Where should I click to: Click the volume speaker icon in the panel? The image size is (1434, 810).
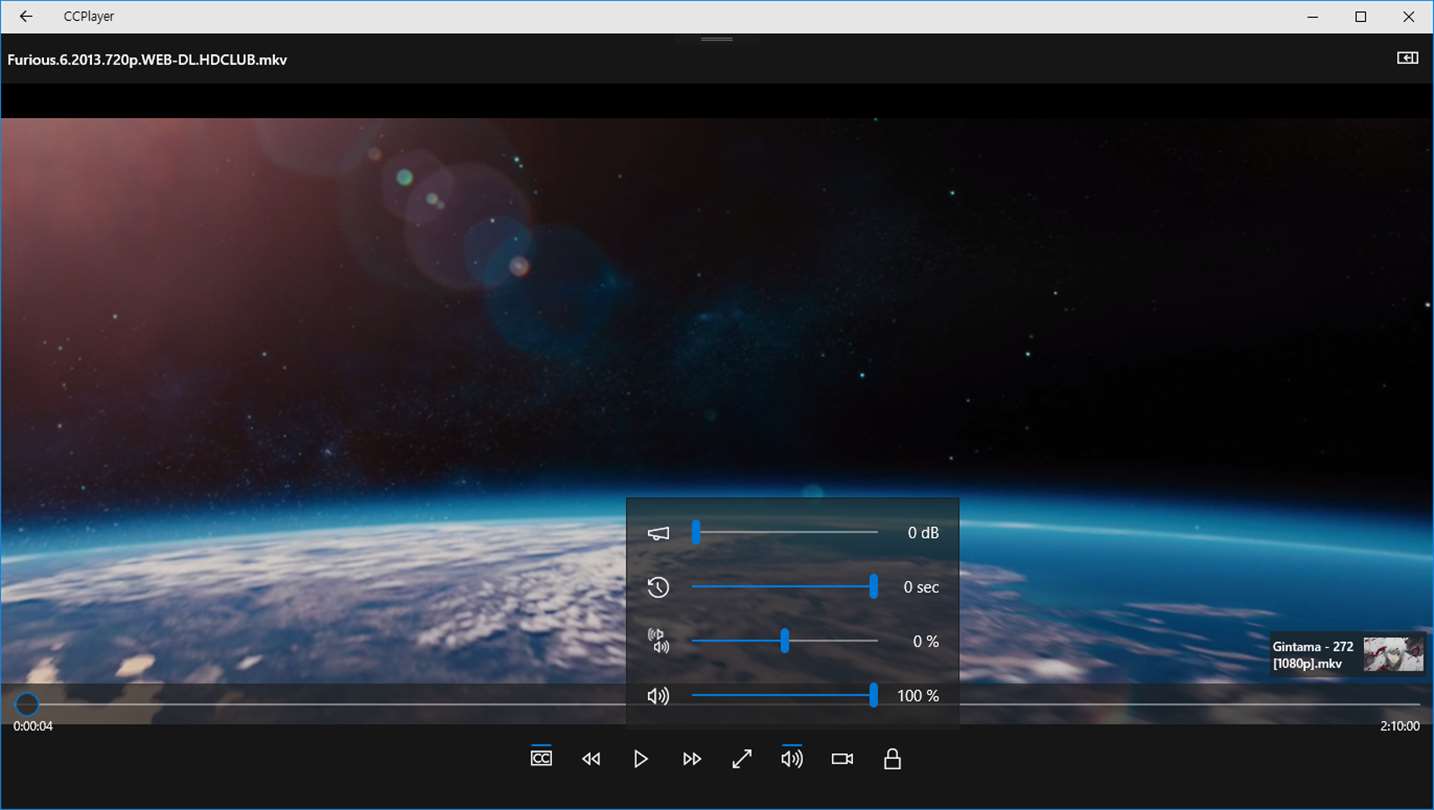658,696
